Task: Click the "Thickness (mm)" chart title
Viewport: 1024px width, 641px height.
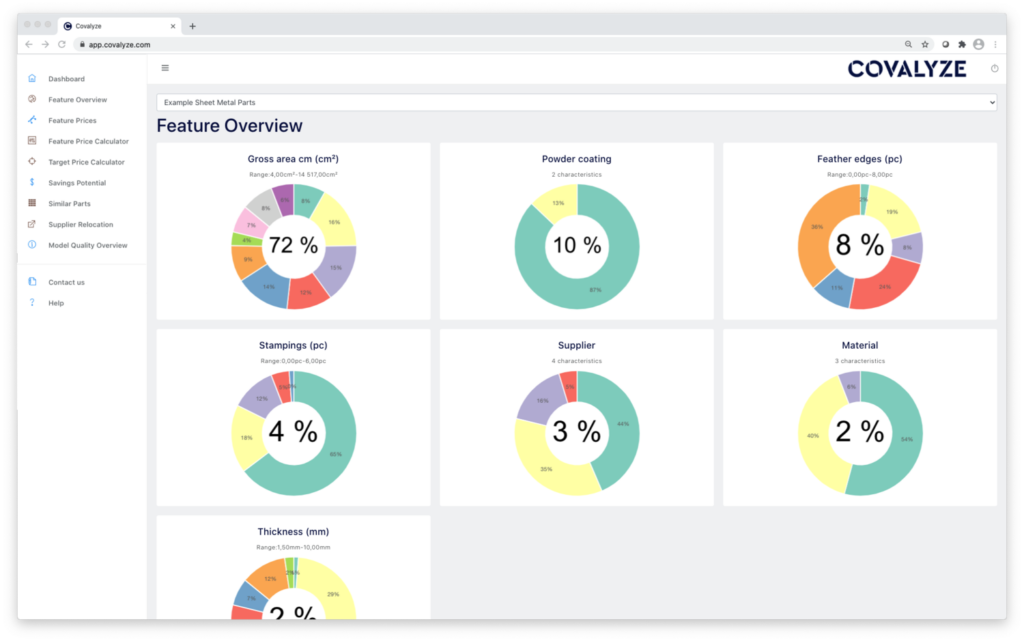Action: (x=293, y=531)
